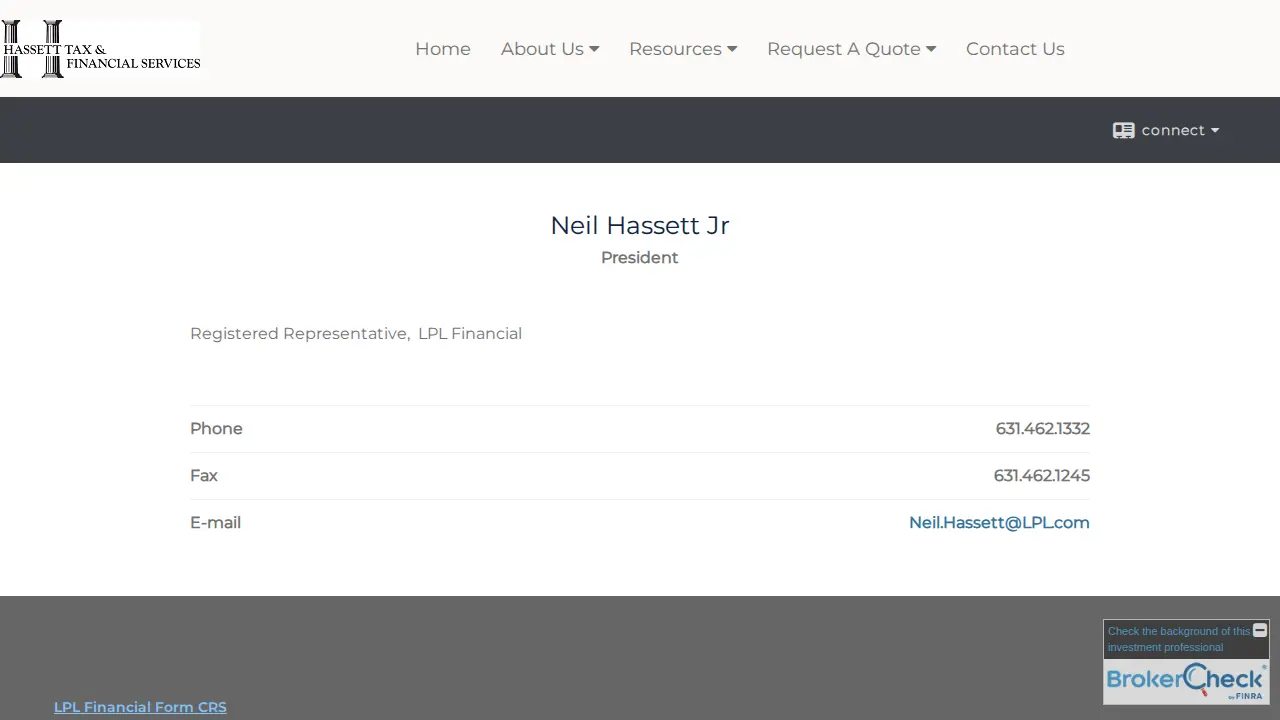Minimize the BrokerCheck widget
This screenshot has width=1280, height=720.
pyautogui.click(x=1260, y=630)
